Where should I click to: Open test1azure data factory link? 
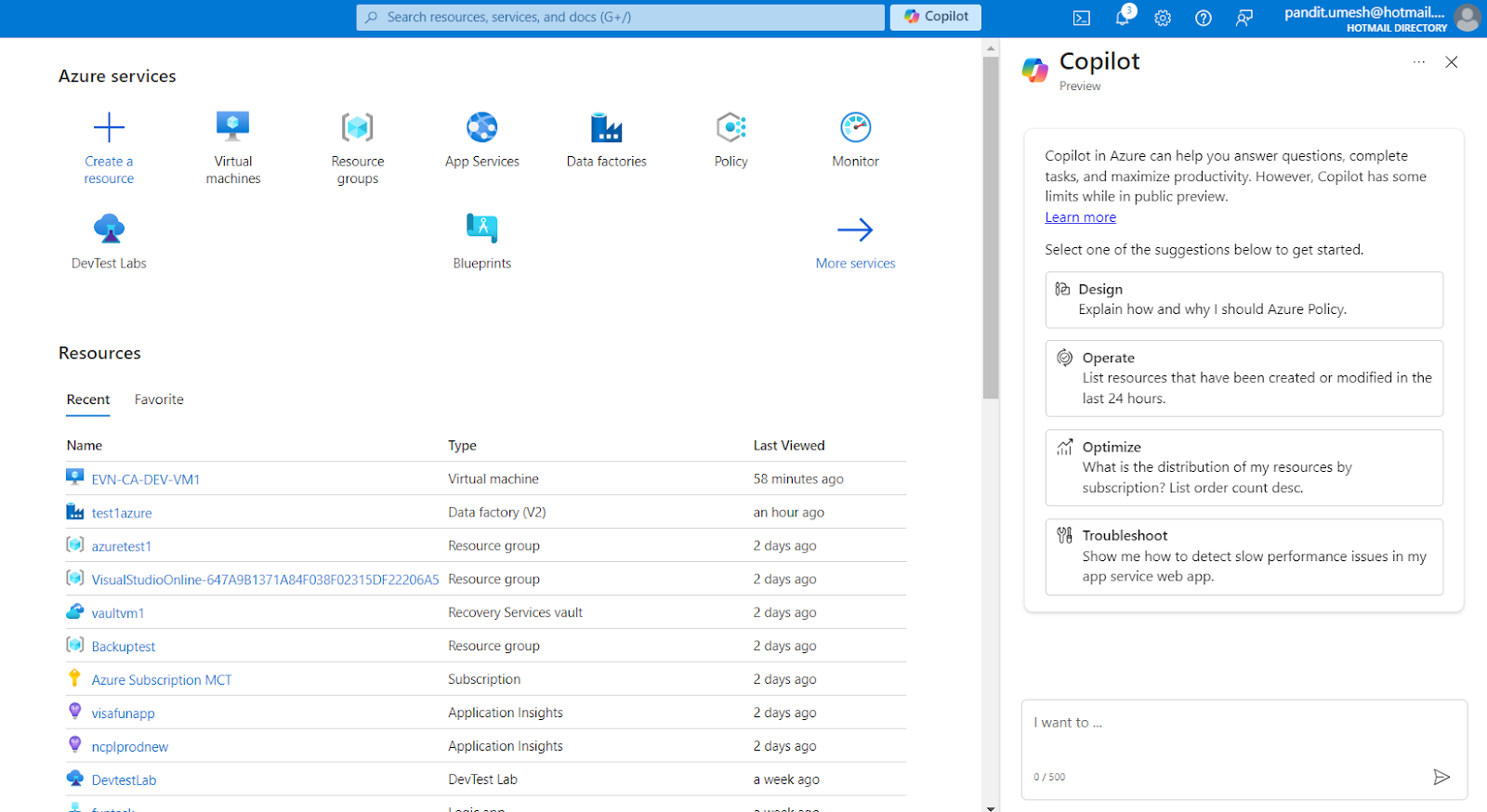tap(122, 513)
